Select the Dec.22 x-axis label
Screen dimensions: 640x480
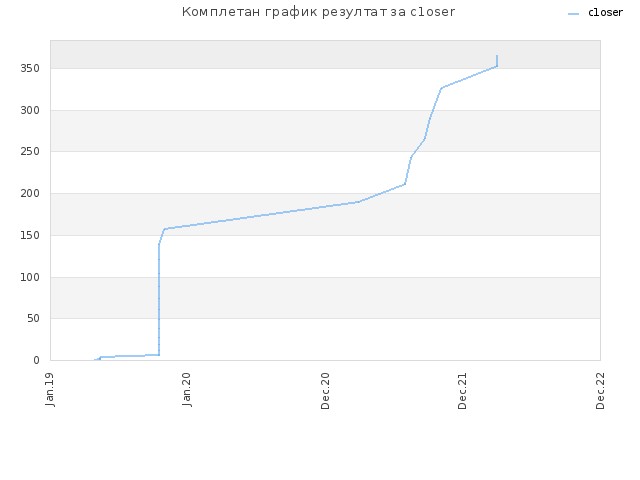pos(600,391)
